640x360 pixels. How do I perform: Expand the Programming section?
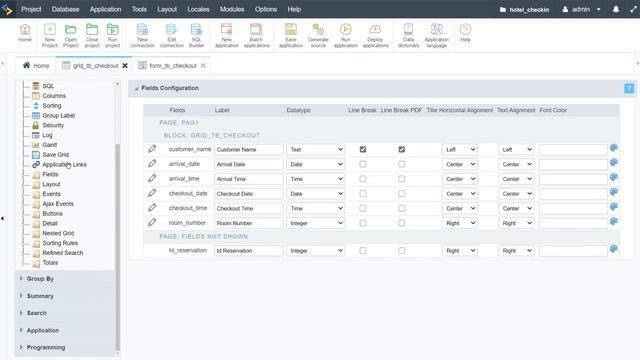46,347
